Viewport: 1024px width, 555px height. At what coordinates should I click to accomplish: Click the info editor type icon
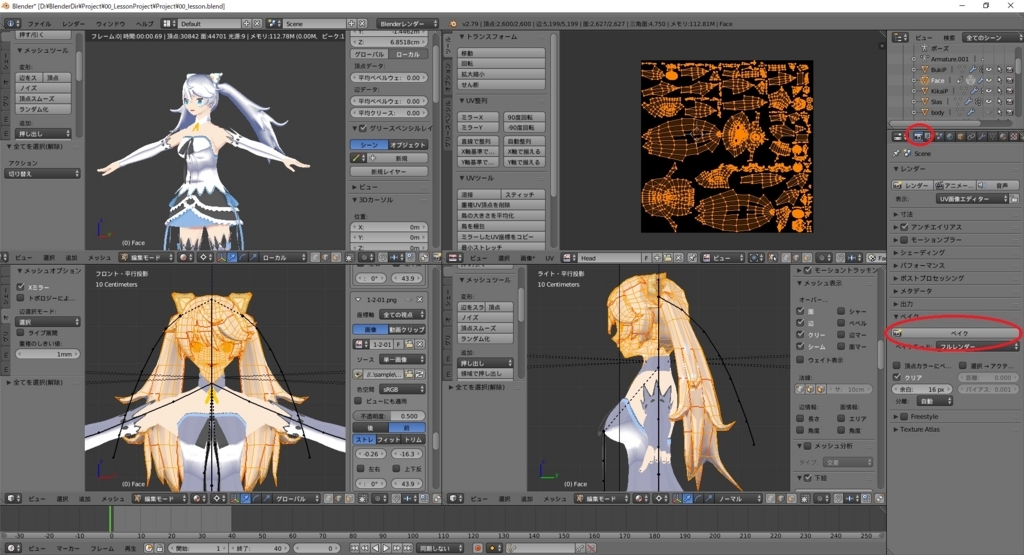12,24
